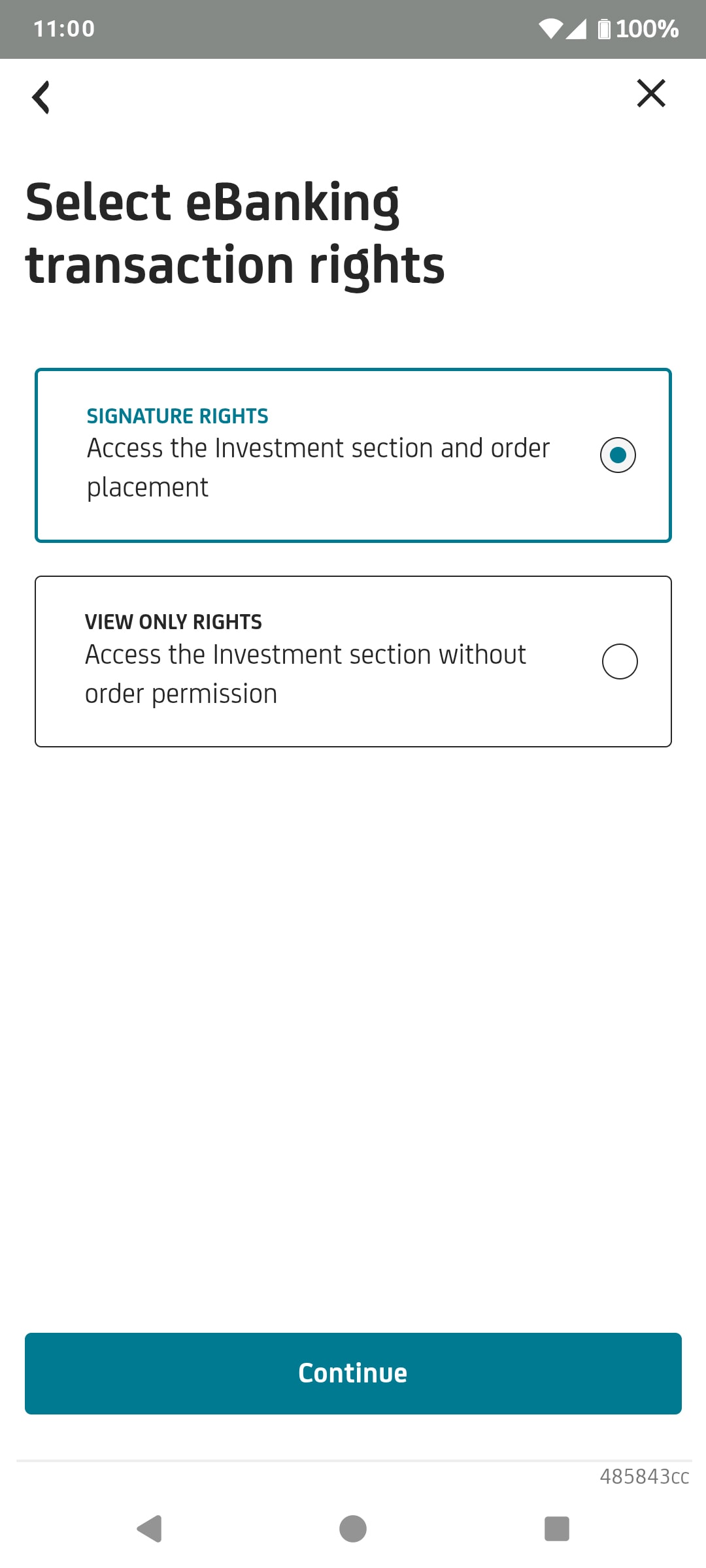Tap the "Investment section and order placement" description
Screen dimensions: 706x1568
point(318,467)
